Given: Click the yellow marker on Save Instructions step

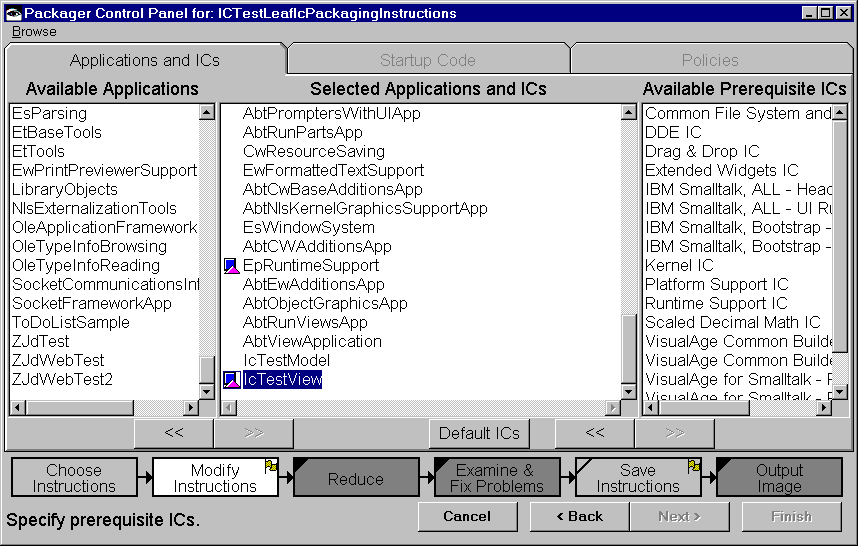Looking at the screenshot, I should [694, 465].
